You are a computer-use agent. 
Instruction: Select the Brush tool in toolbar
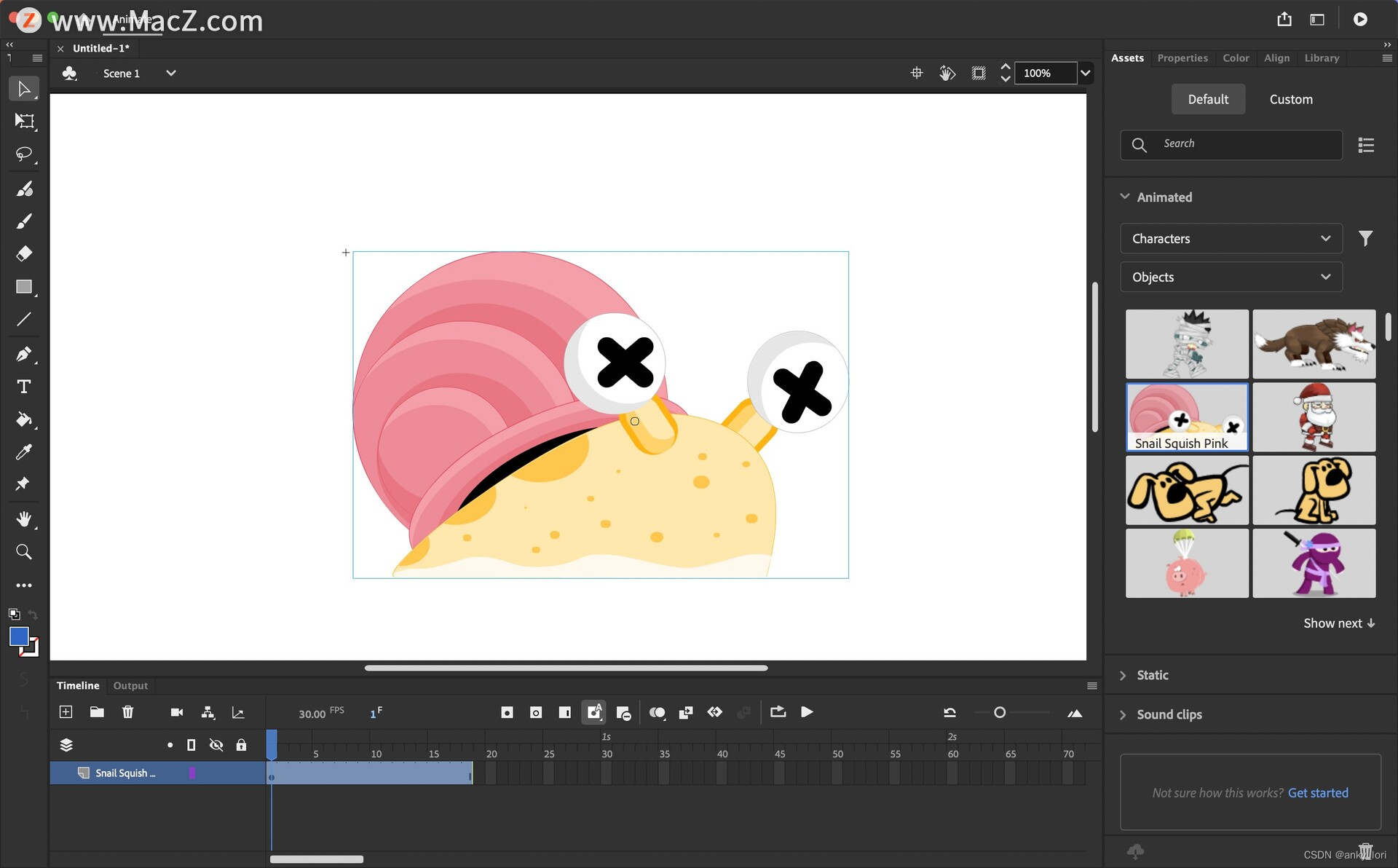(x=23, y=221)
